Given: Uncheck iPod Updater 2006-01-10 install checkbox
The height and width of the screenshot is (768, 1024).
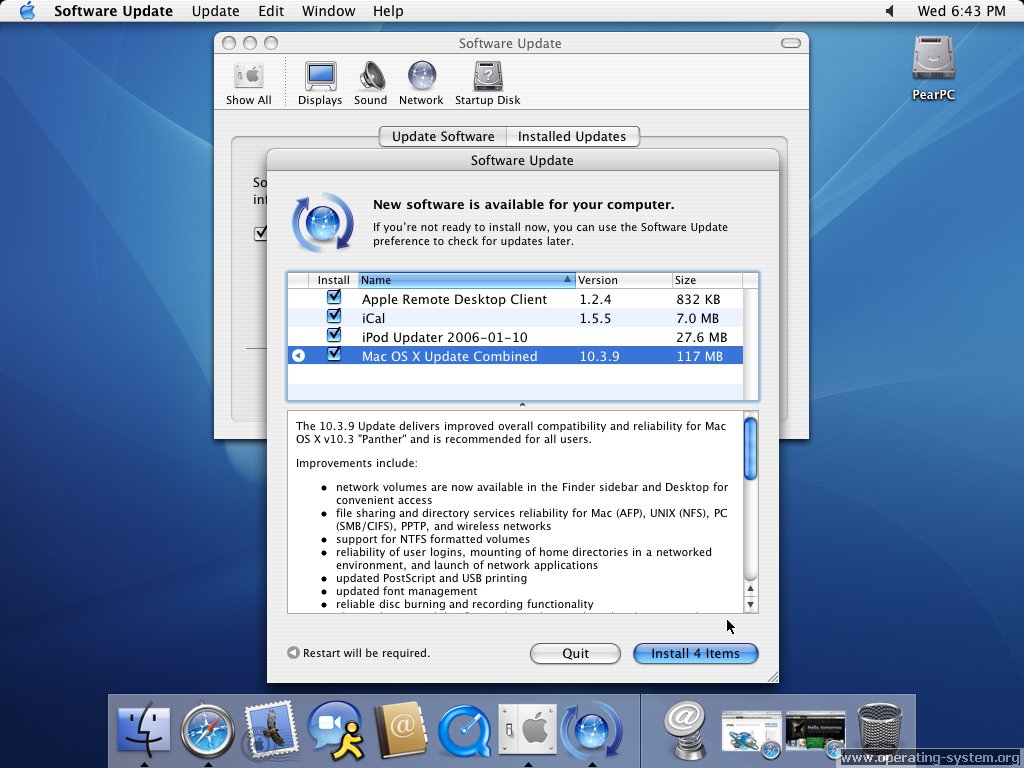Looking at the screenshot, I should click(334, 336).
